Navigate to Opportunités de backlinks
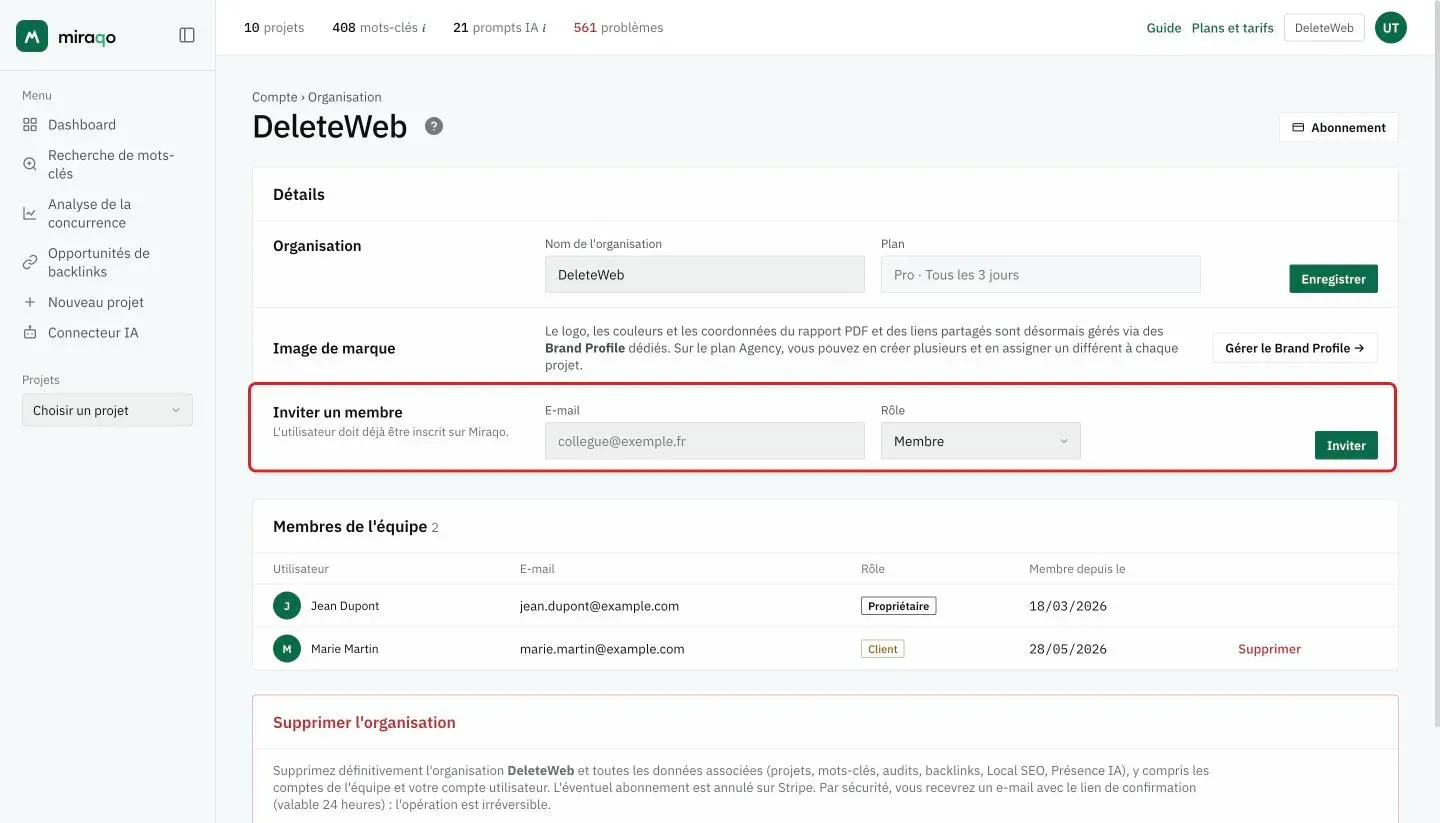This screenshot has height=823, width=1440. (x=99, y=262)
